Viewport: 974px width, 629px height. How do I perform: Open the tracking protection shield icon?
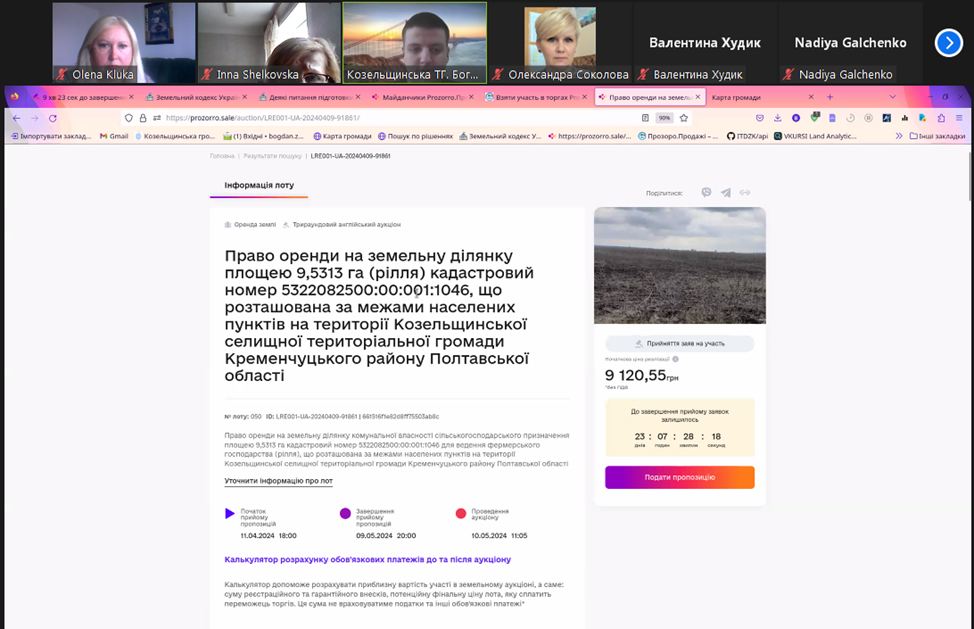coord(129,118)
